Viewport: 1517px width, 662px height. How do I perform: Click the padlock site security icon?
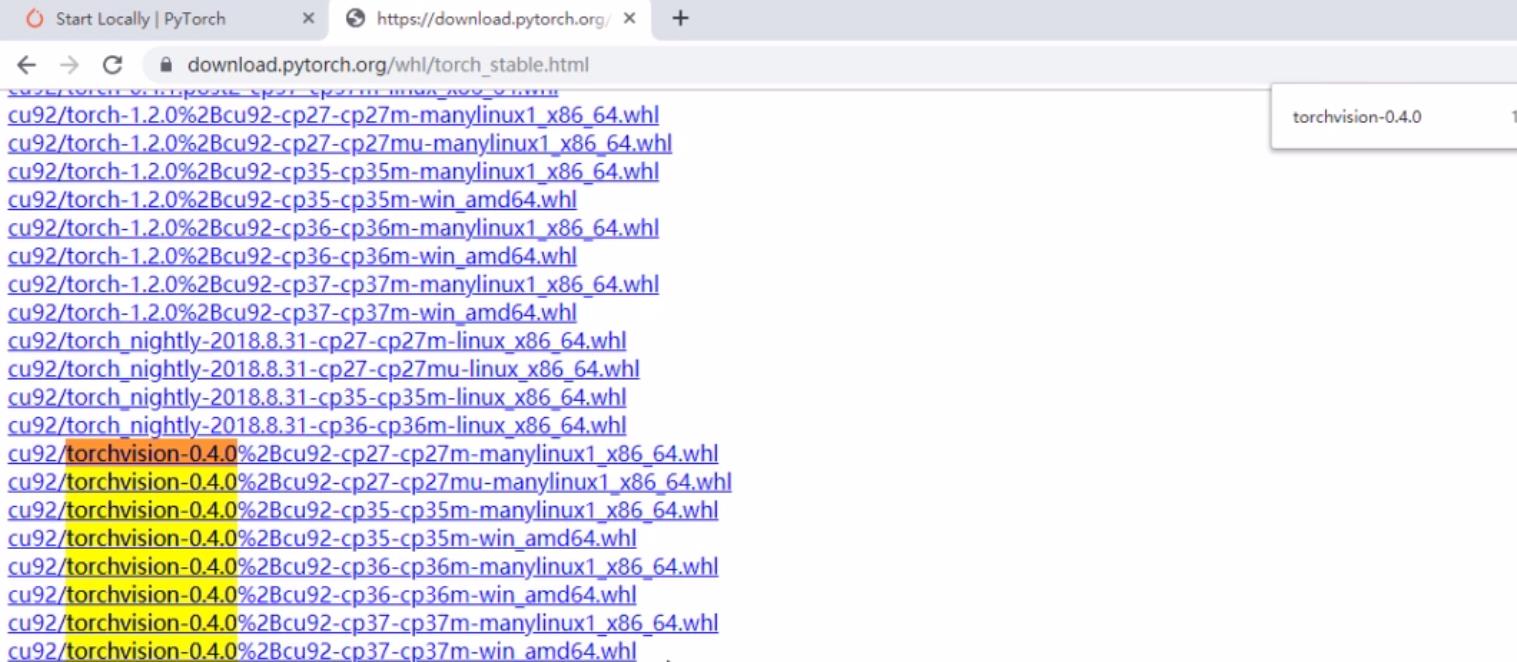click(x=166, y=65)
